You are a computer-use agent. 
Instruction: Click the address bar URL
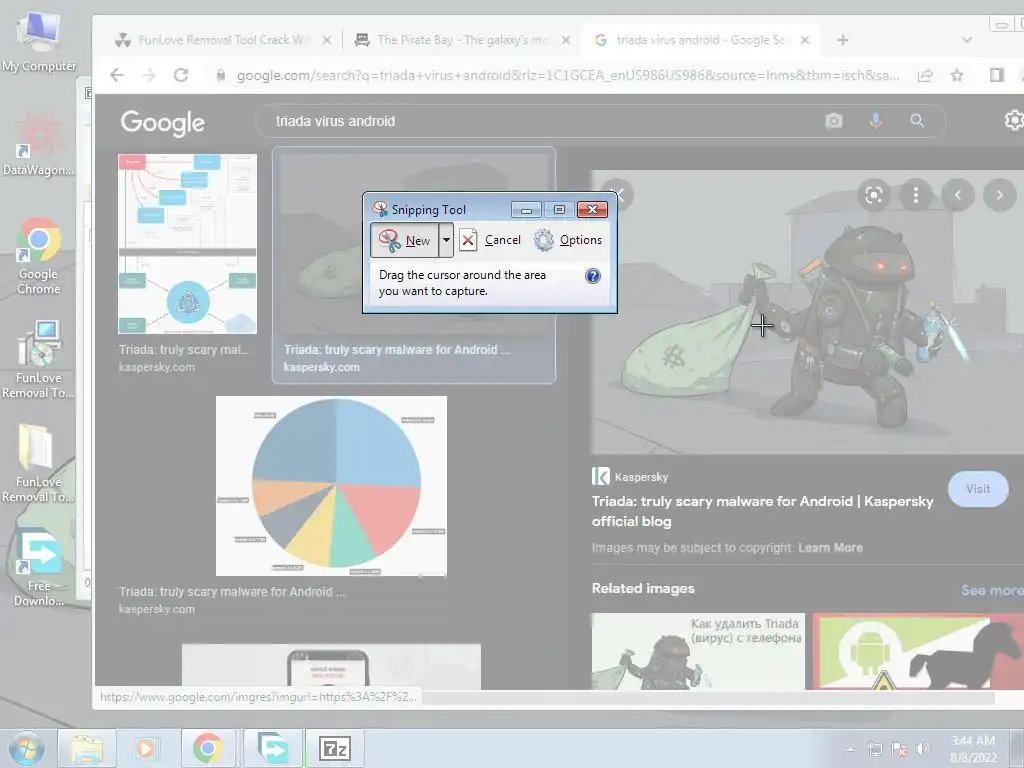pyautogui.click(x=567, y=76)
